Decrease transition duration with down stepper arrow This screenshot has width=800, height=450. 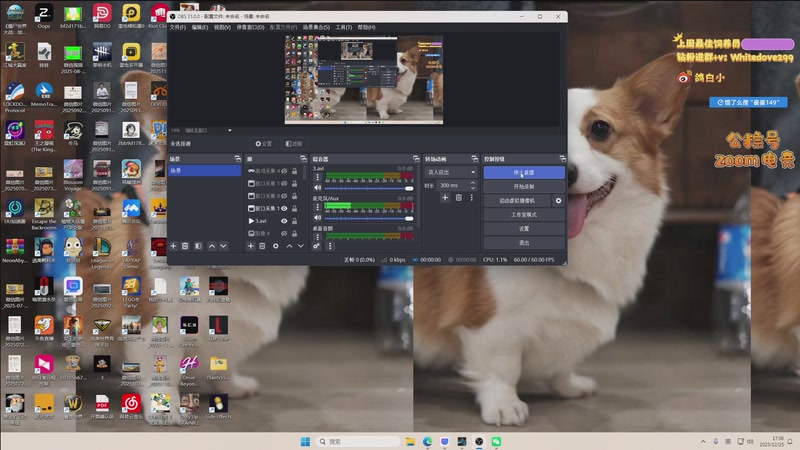pos(472,188)
